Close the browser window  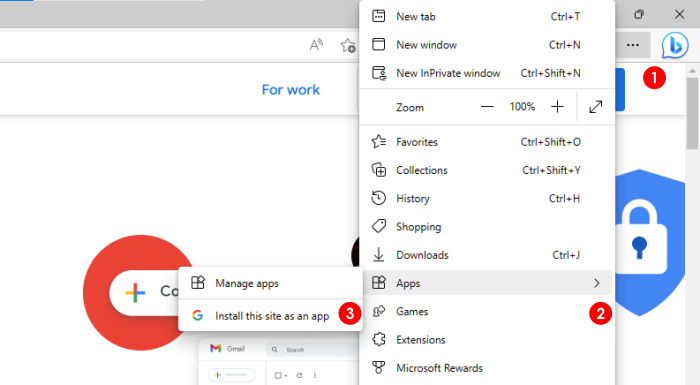[x=679, y=14]
